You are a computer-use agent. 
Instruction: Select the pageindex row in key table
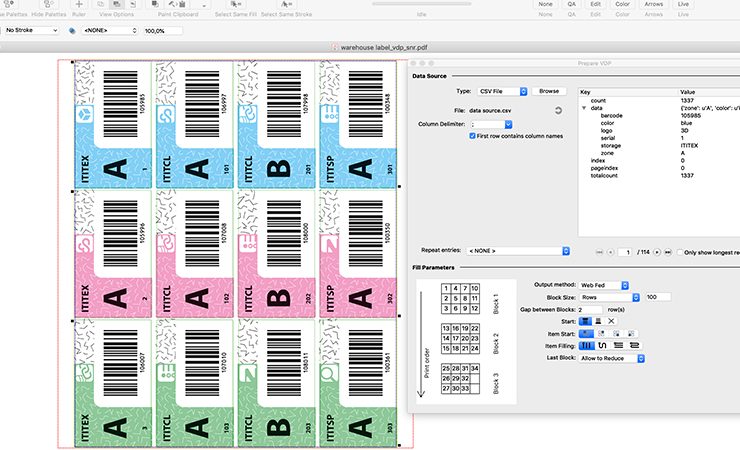coord(659,168)
